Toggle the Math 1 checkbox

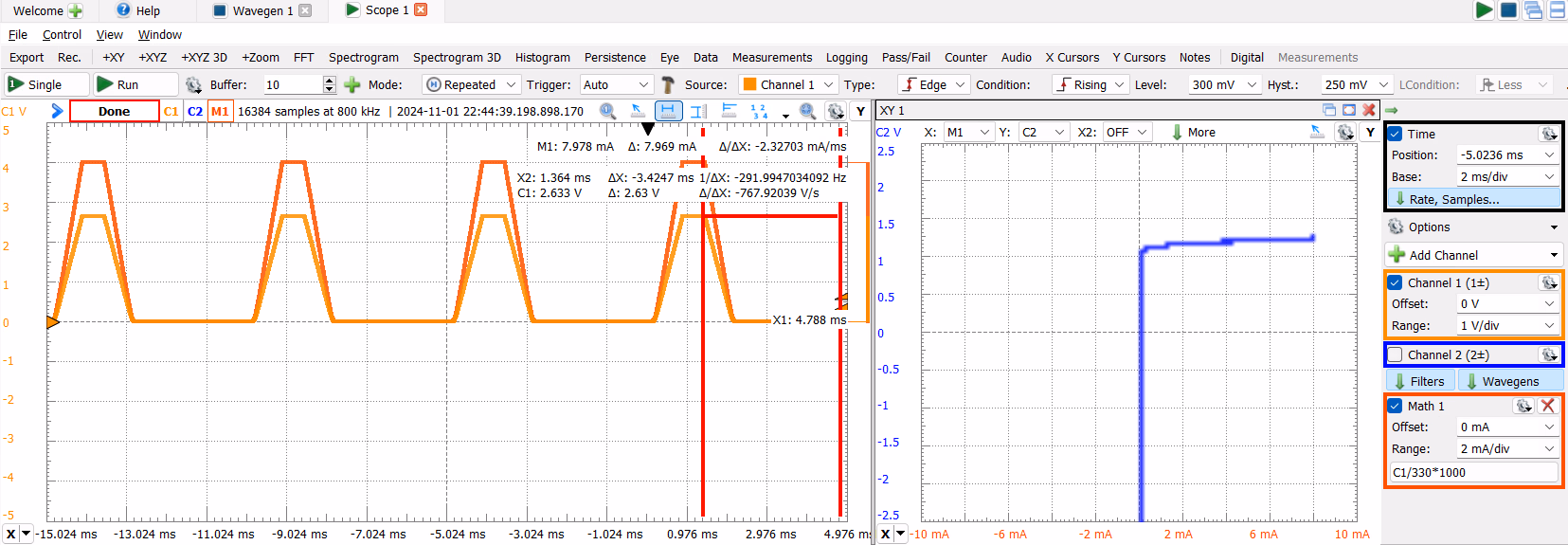1396,406
